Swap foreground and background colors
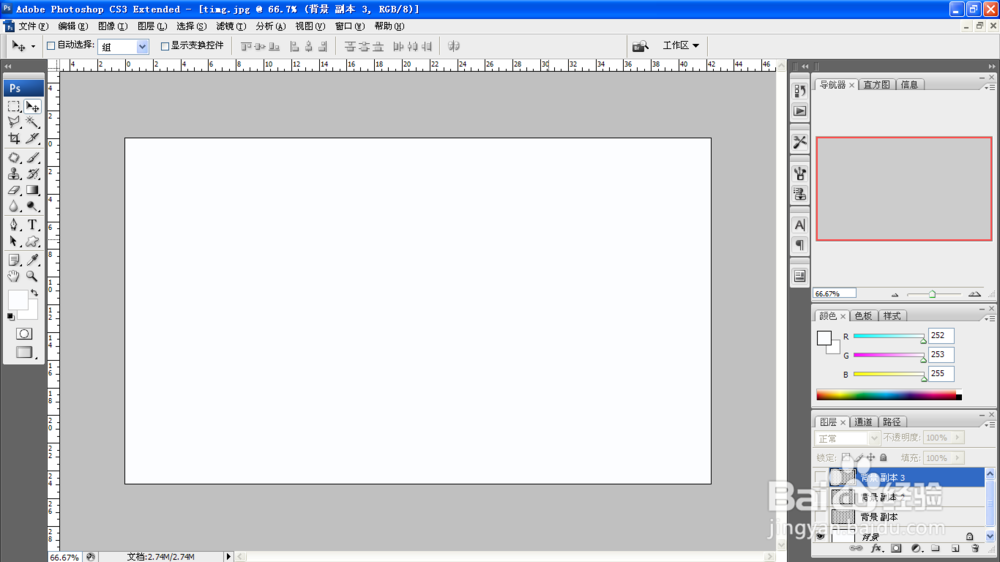1000x562 pixels. pos(34,293)
